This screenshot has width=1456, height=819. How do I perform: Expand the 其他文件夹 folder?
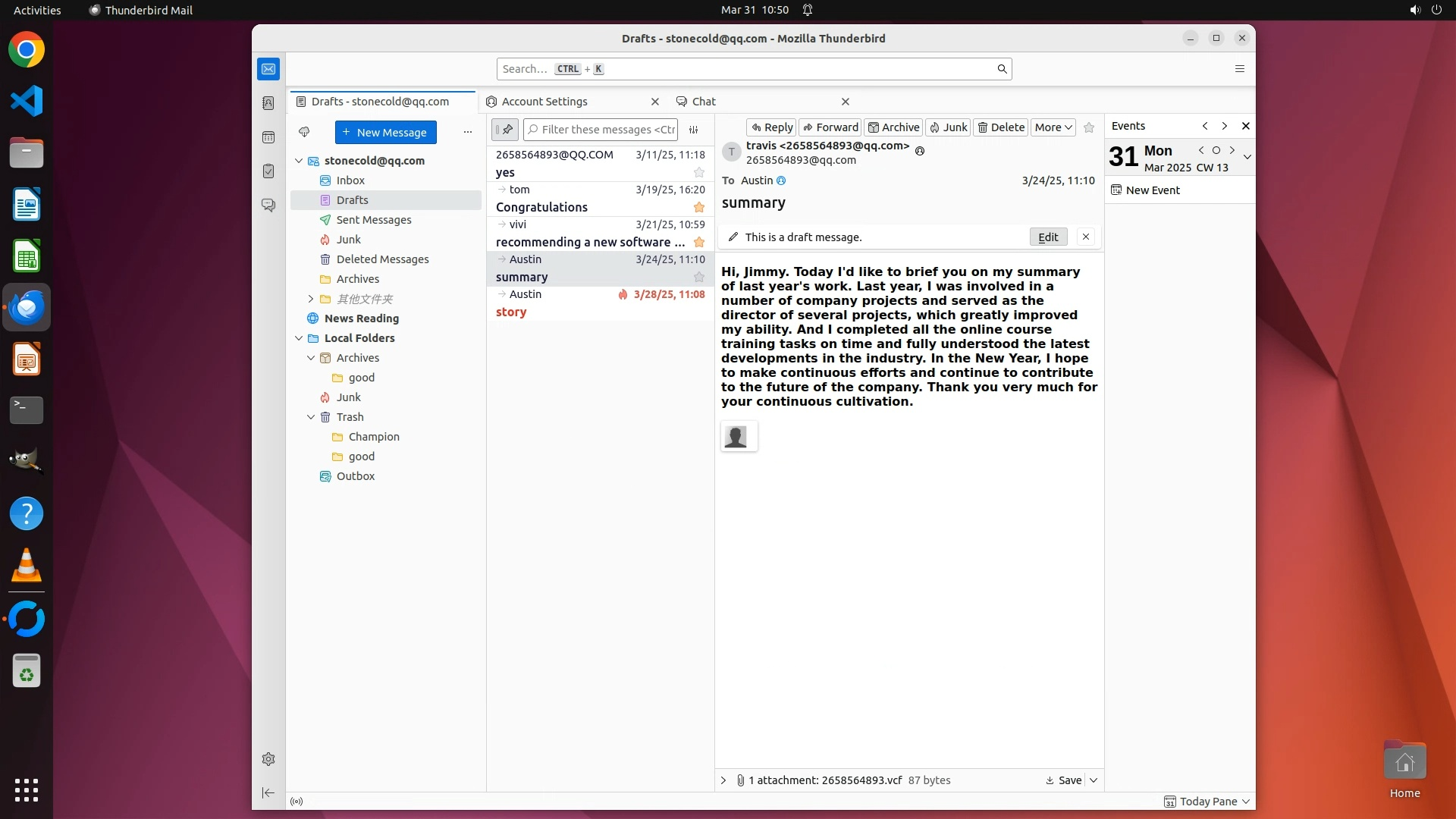(311, 299)
